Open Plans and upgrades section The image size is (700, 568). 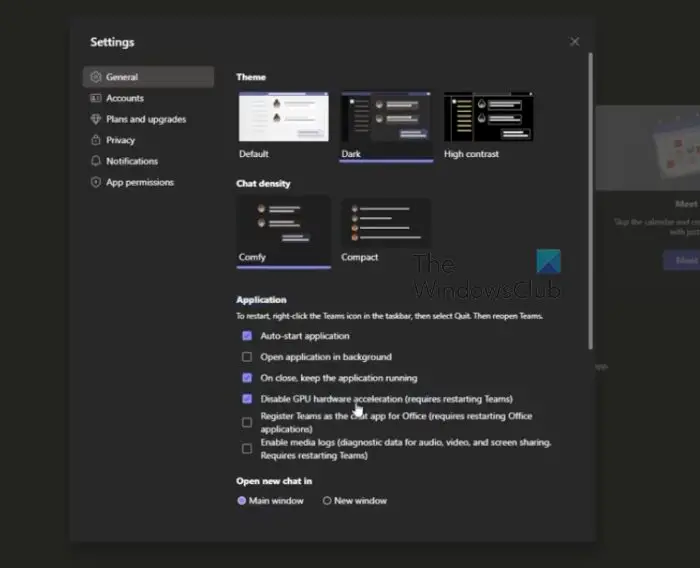[148, 119]
